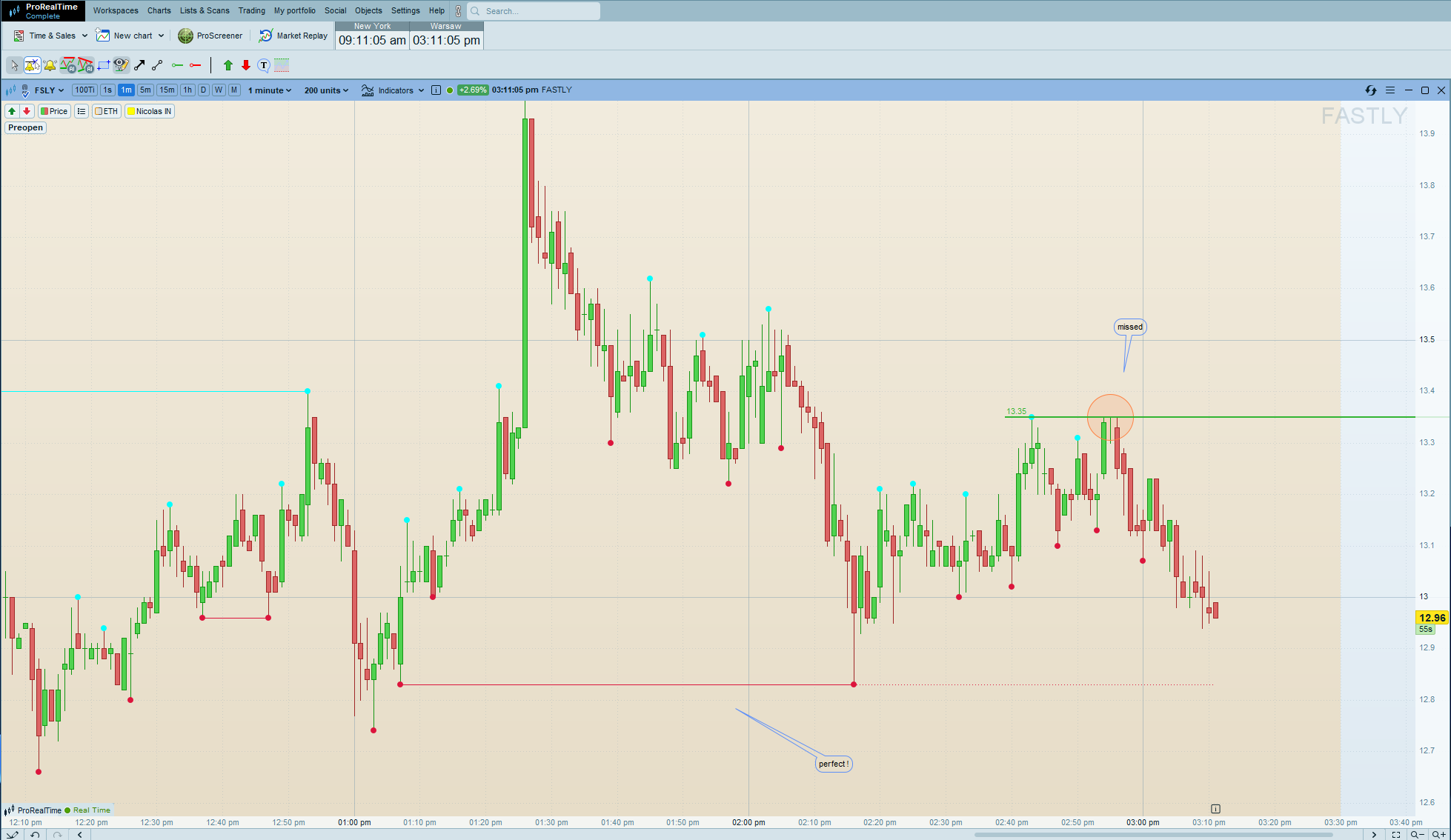
Task: Open the 1 minute timeframe dropdown
Action: coord(270,90)
